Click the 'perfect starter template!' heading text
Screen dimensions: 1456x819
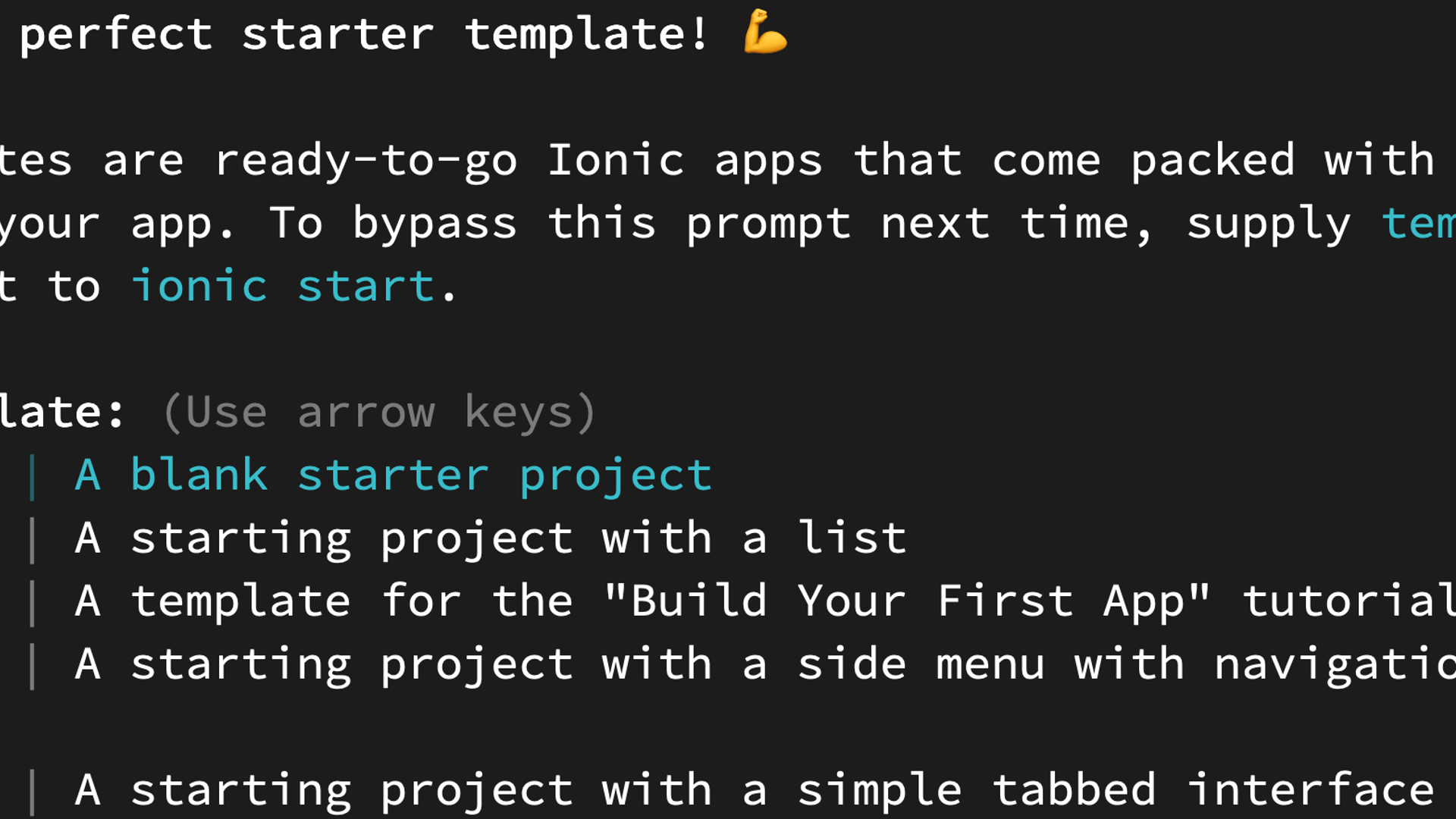click(364, 34)
